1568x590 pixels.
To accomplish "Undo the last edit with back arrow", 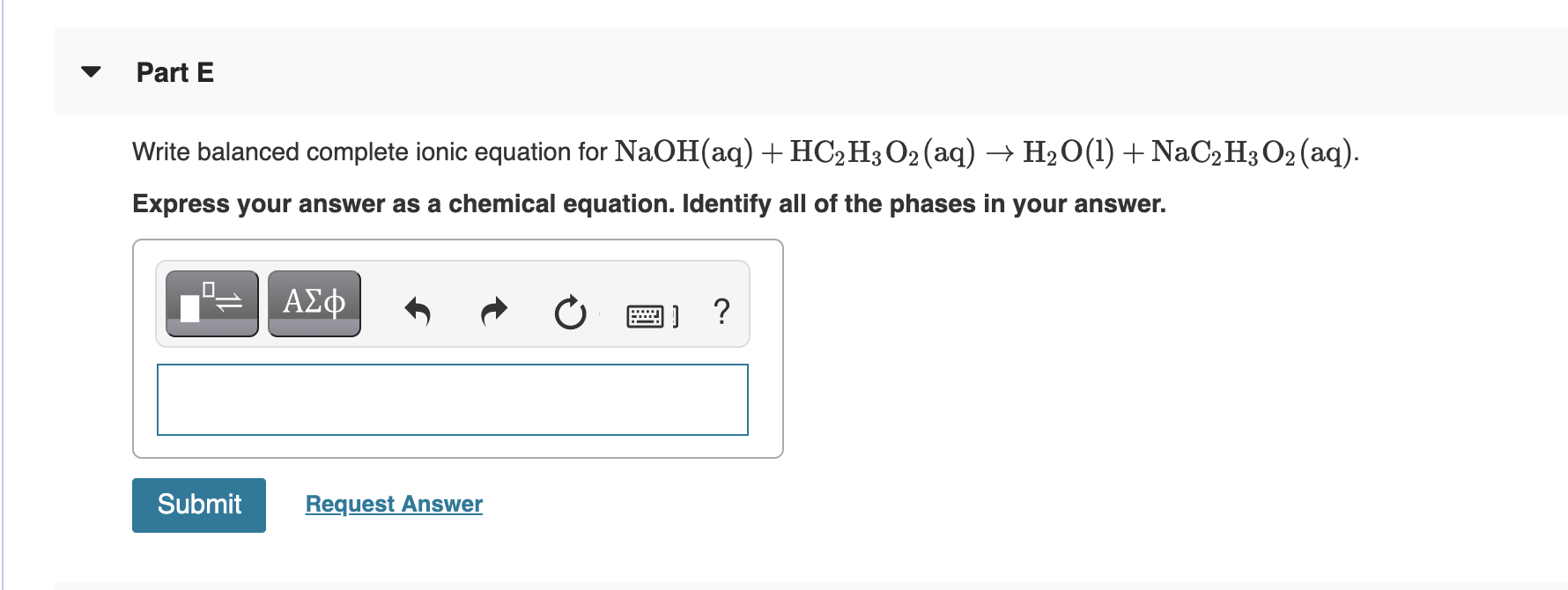I will click(418, 310).
